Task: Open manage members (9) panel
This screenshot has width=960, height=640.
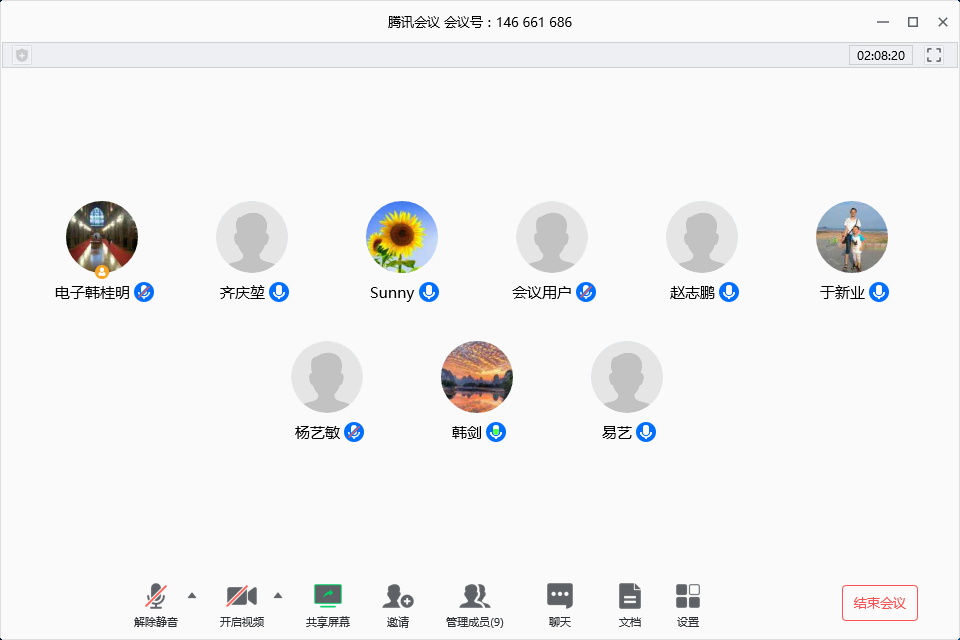Action: tap(475, 597)
